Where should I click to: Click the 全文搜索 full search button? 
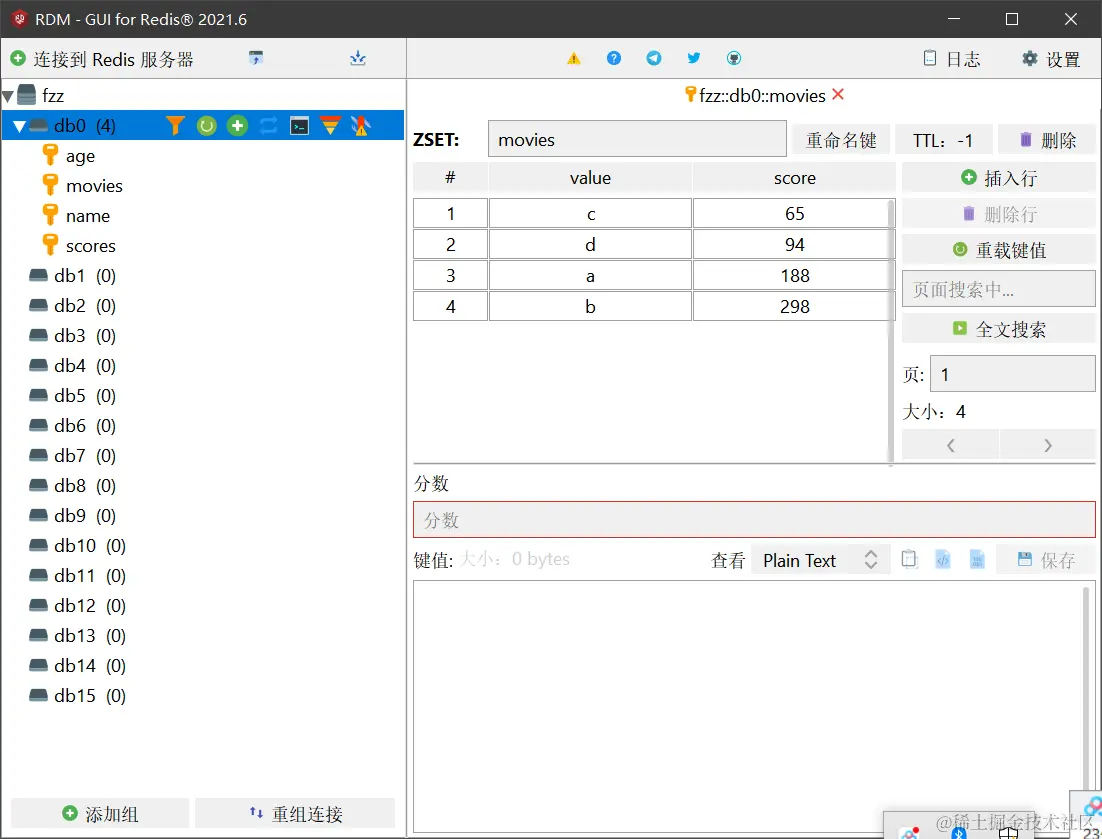point(998,329)
